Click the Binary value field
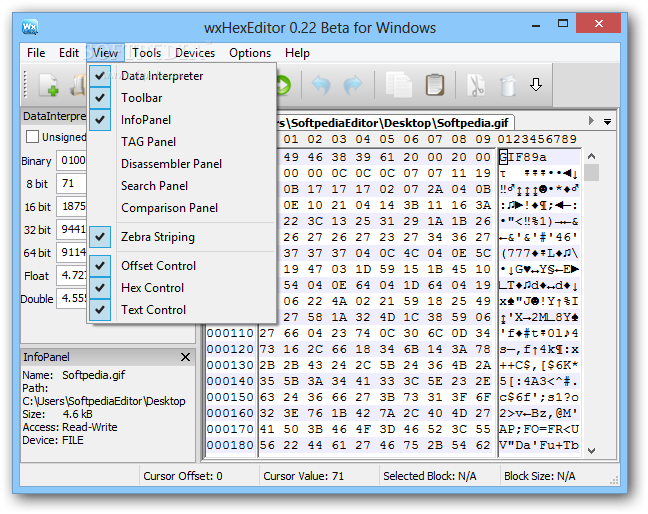This screenshot has height=514, width=648. pos(72,160)
